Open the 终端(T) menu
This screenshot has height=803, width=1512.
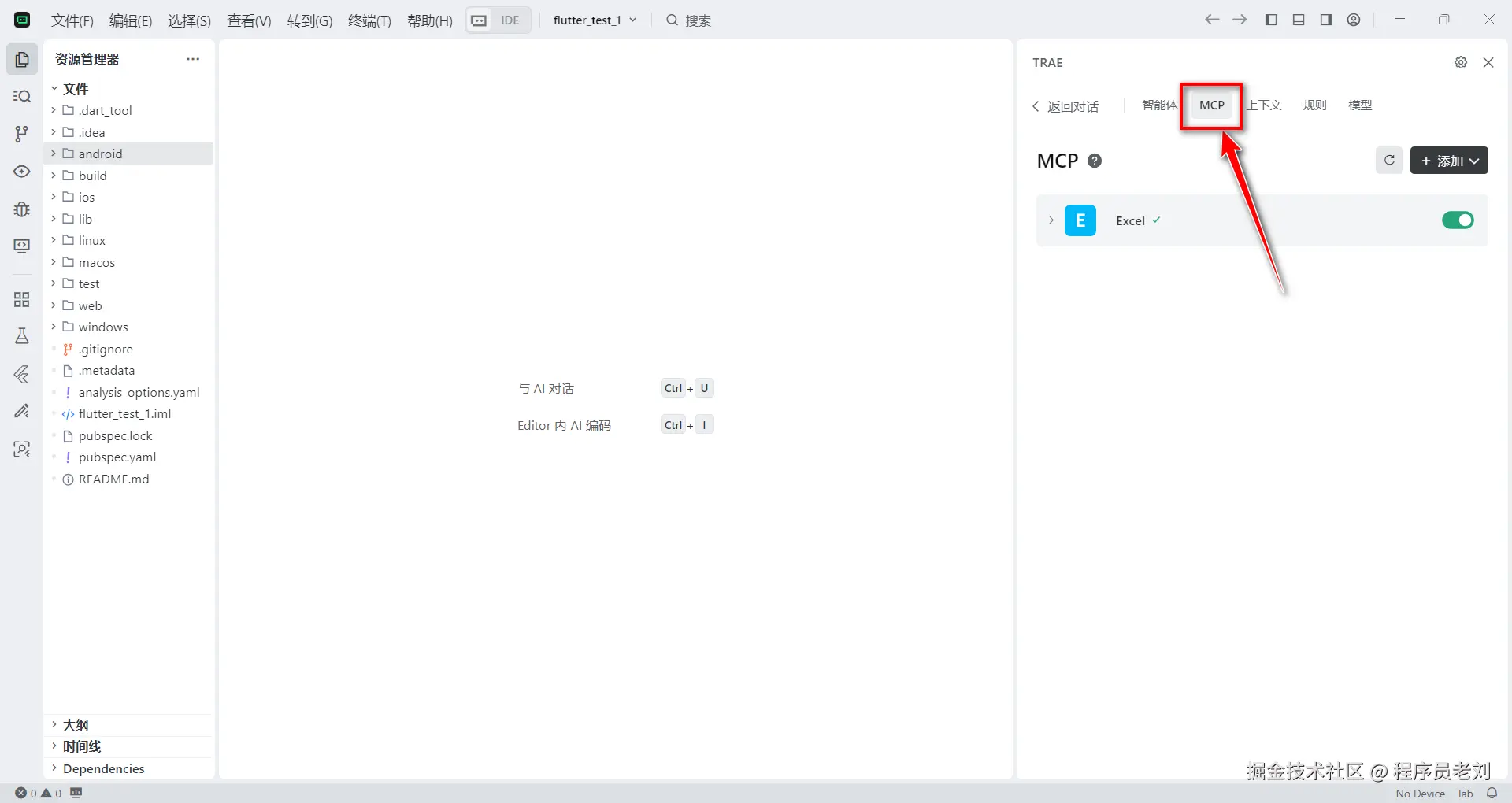coord(369,20)
